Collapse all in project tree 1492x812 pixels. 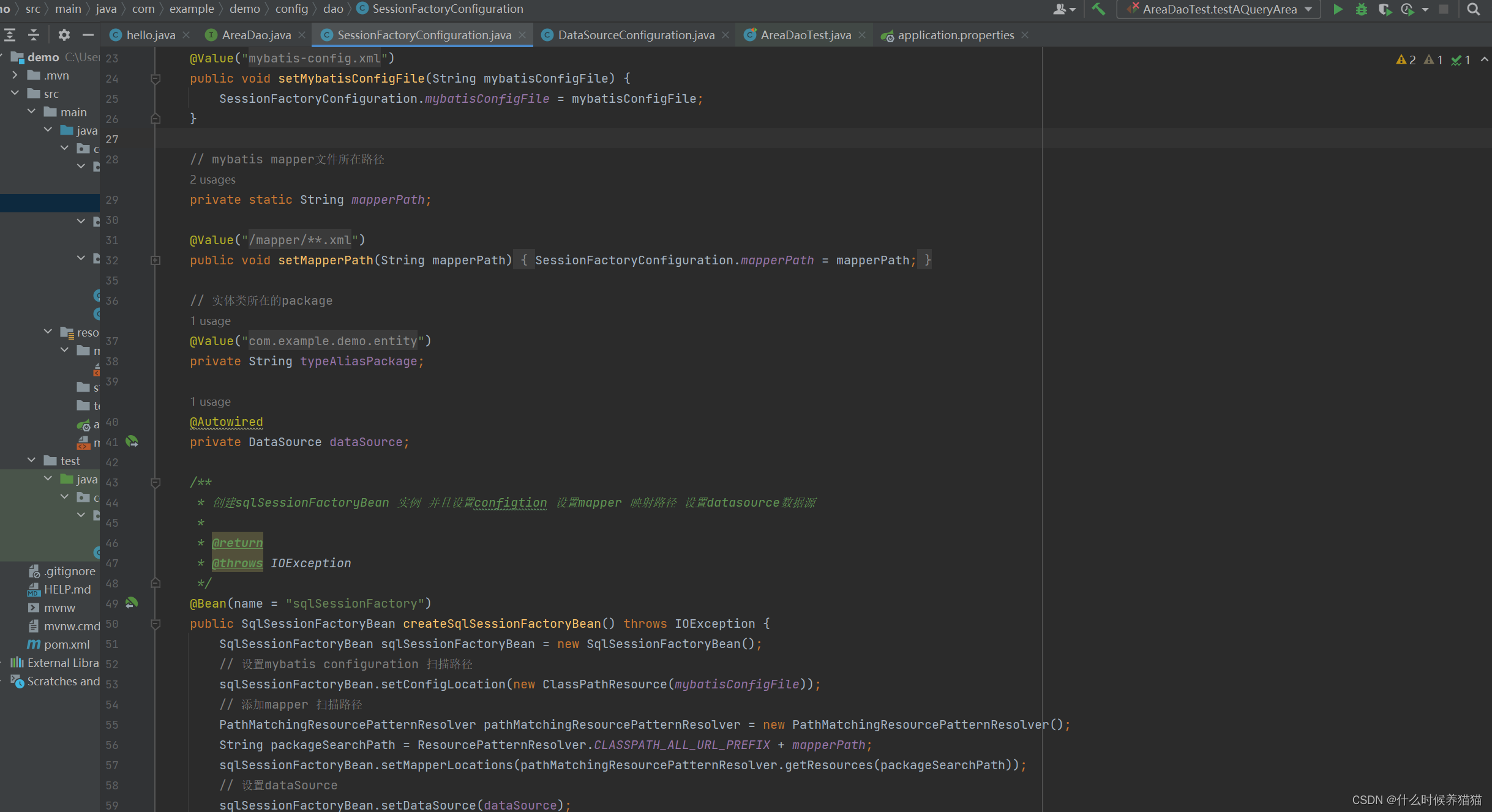click(x=34, y=35)
